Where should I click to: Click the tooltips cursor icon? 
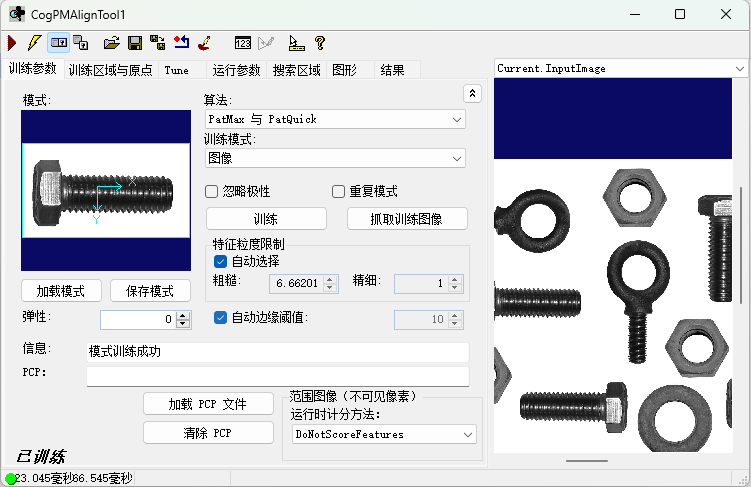click(x=296, y=43)
